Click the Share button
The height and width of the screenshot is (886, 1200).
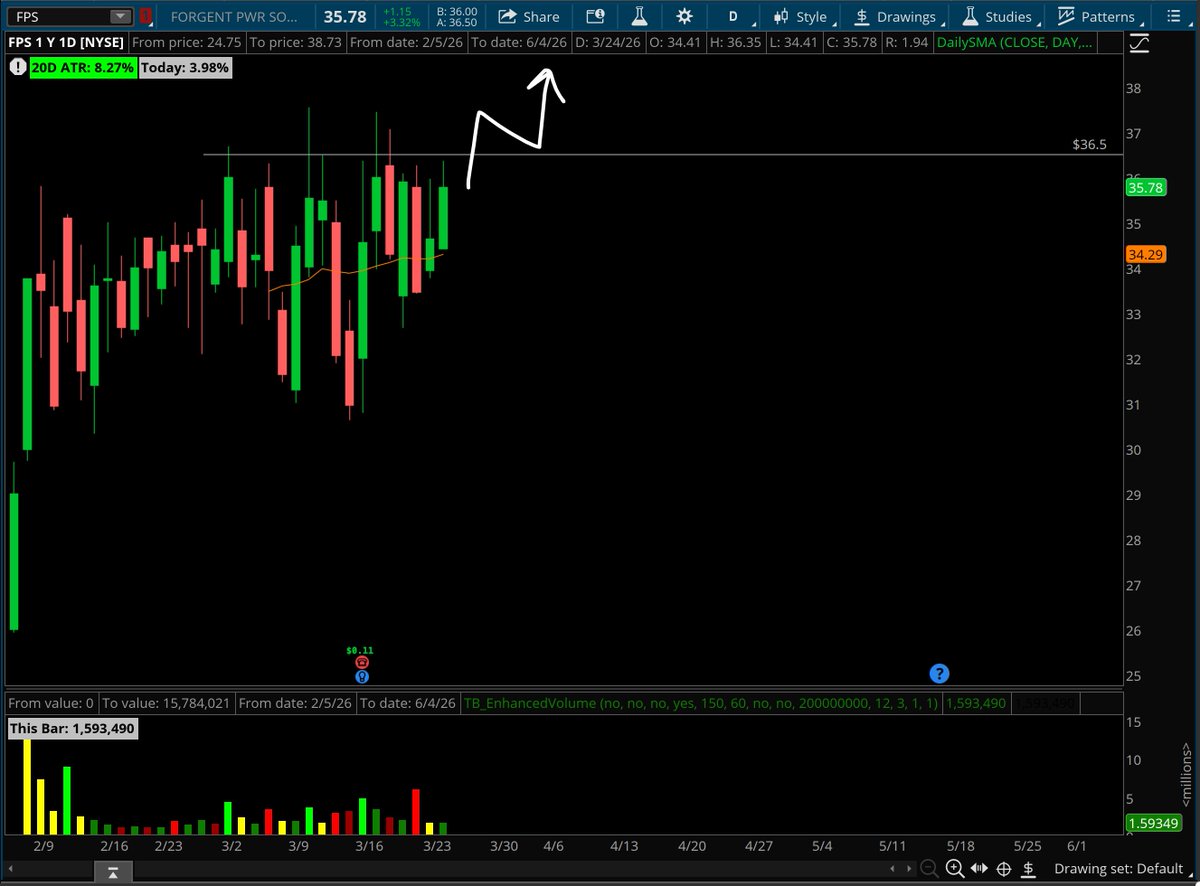529,16
